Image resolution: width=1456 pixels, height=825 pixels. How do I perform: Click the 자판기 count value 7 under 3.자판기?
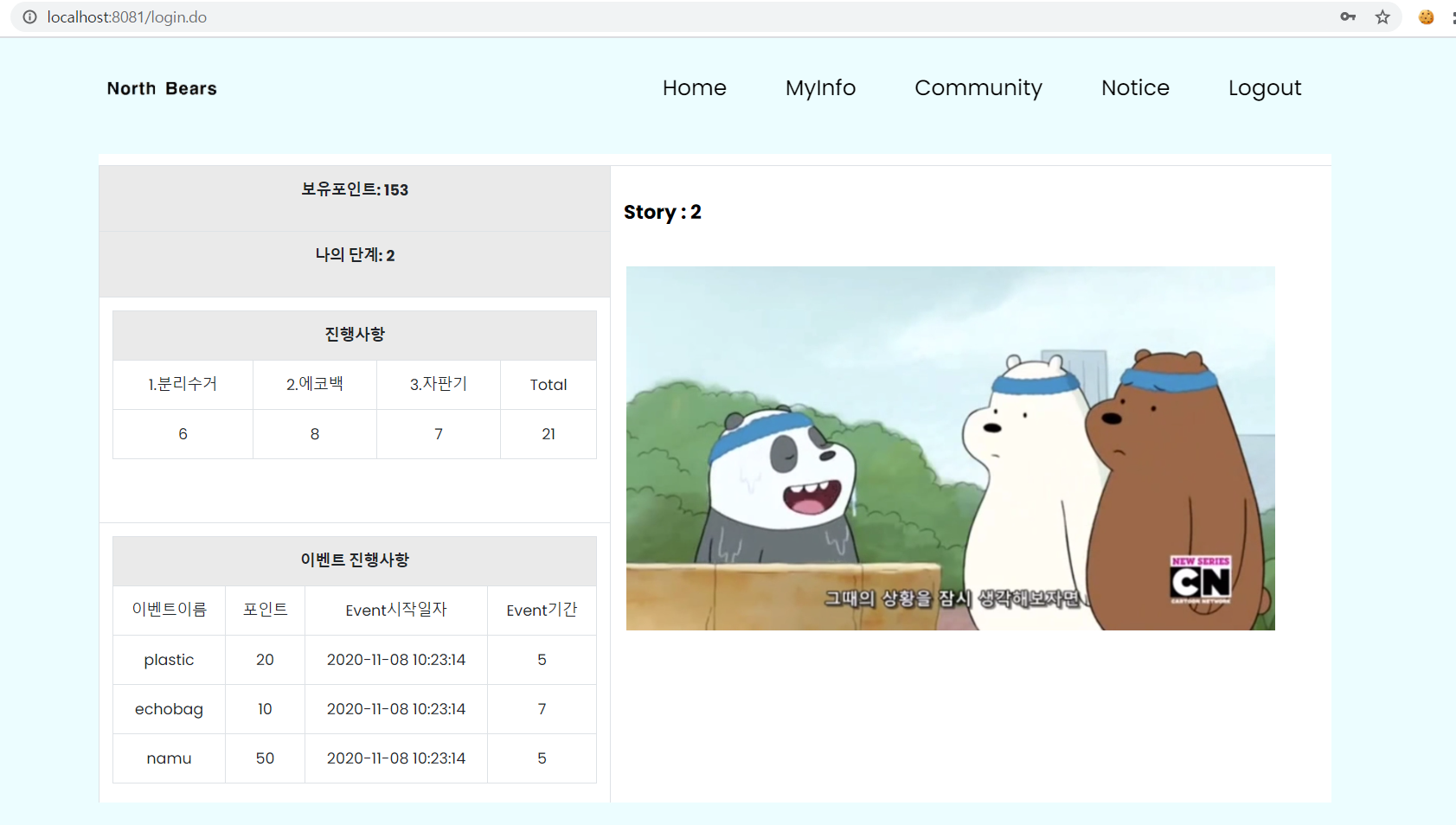pos(439,434)
